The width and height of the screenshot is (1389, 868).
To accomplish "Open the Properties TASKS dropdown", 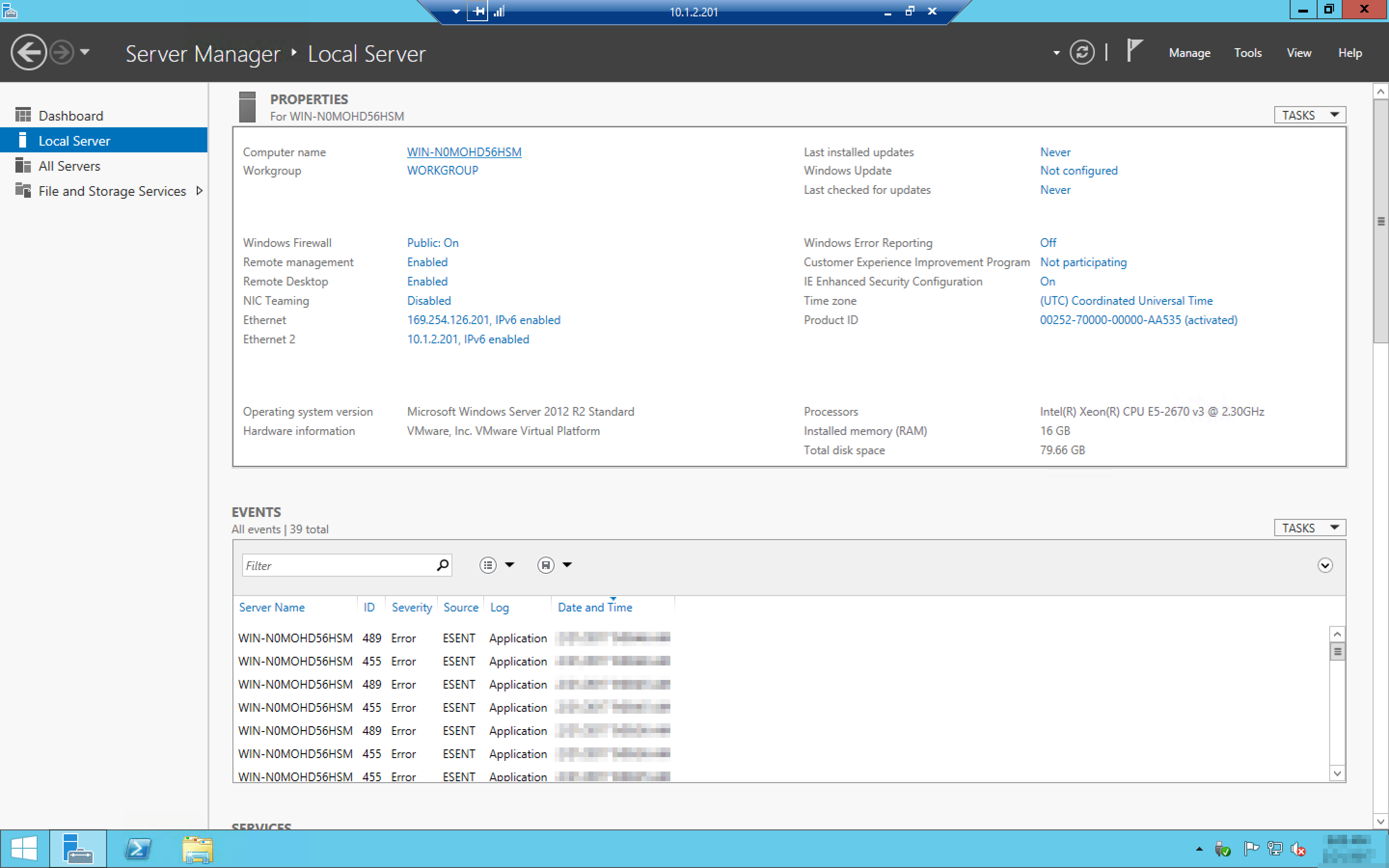I will (x=1309, y=115).
